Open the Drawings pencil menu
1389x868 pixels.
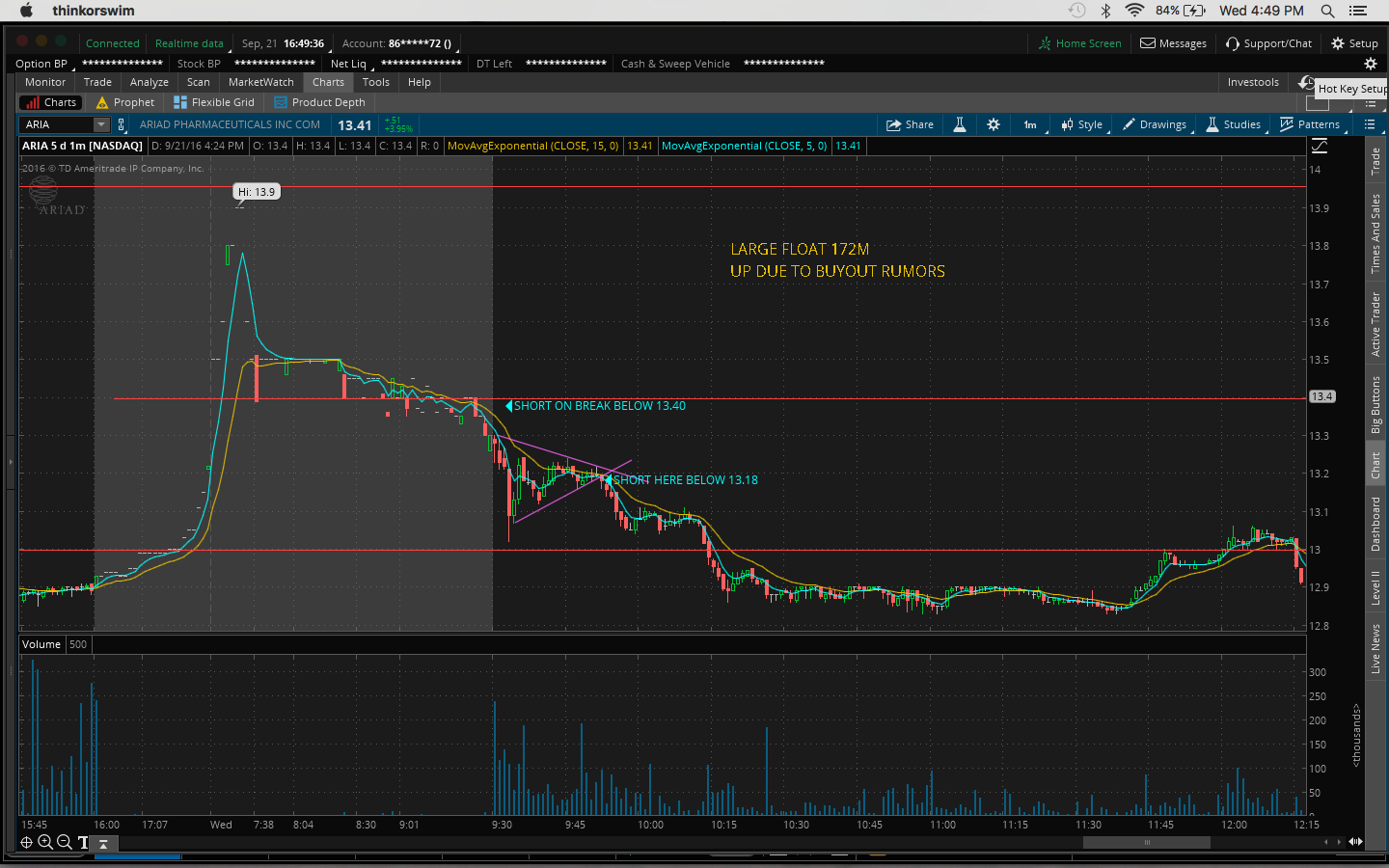click(1155, 124)
